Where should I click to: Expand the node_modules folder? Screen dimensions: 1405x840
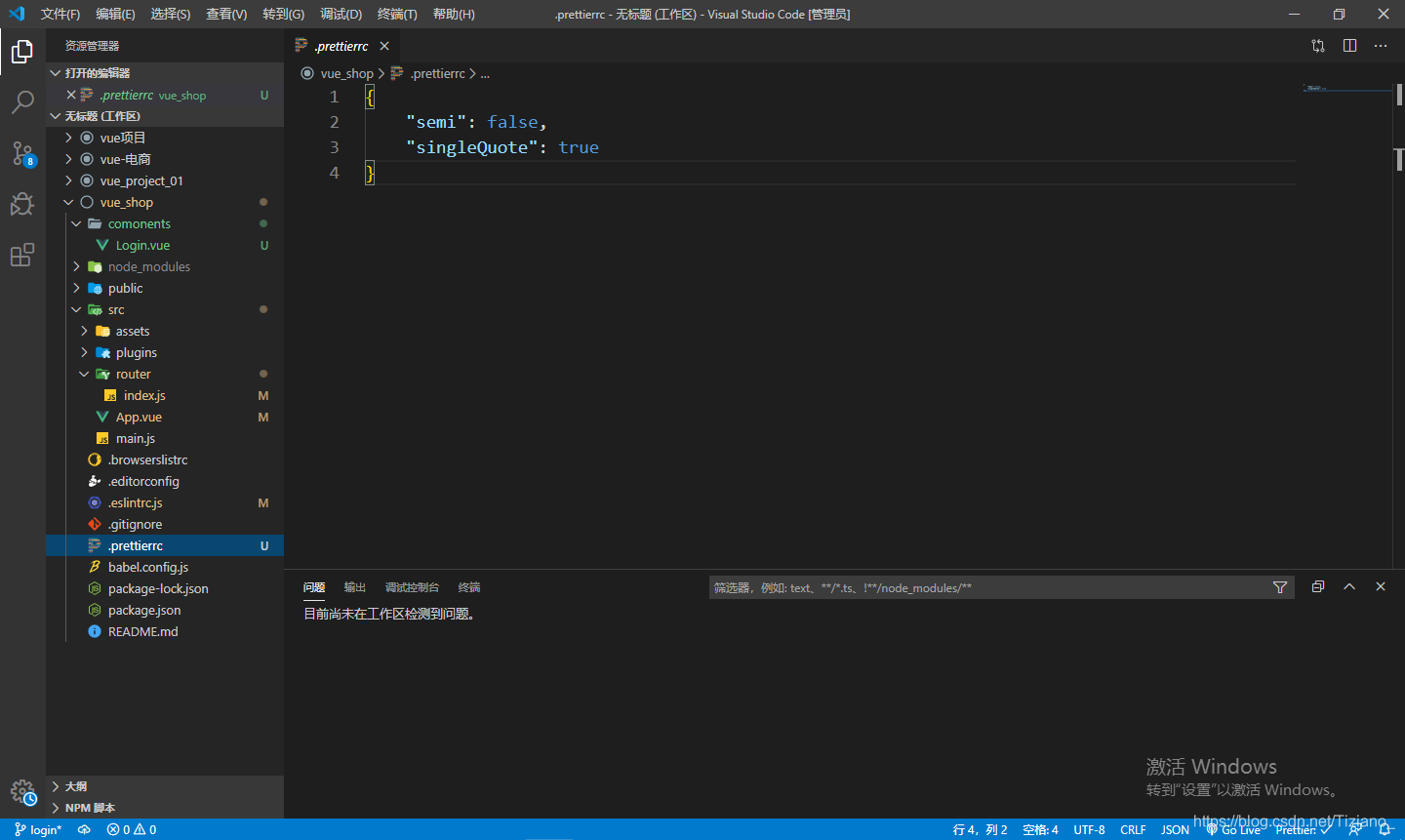tap(77, 265)
